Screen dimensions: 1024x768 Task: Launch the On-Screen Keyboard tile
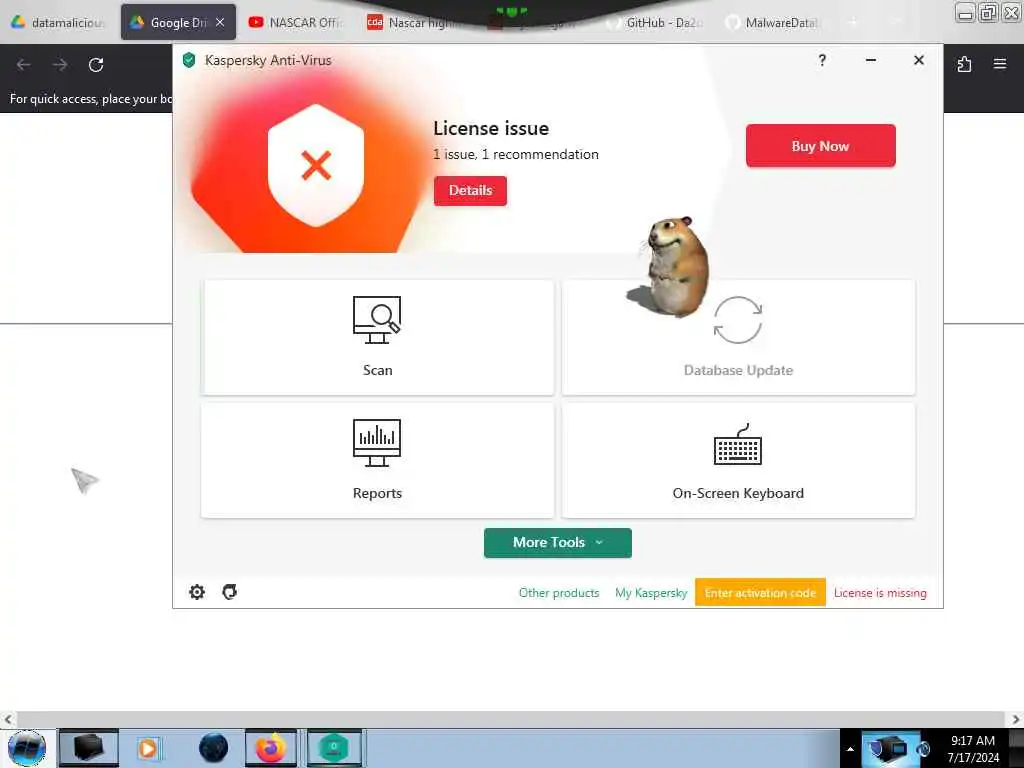(738, 460)
